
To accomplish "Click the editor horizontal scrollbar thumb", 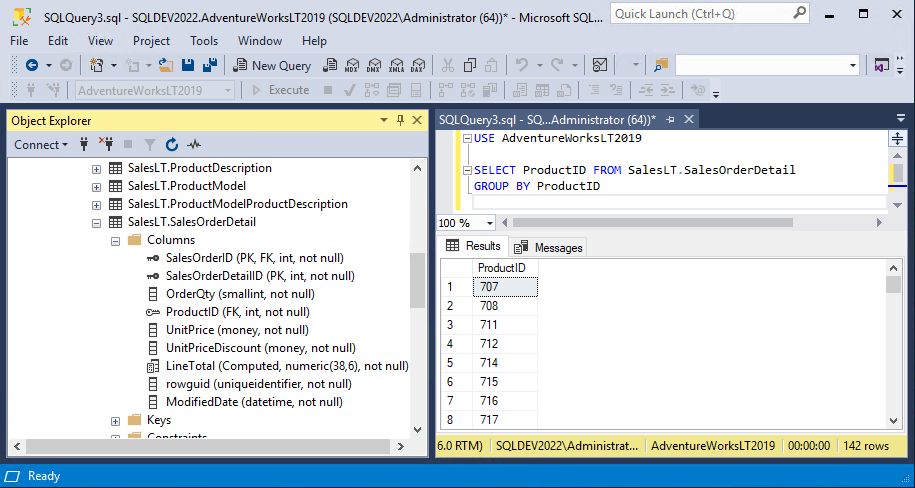I will pos(652,222).
